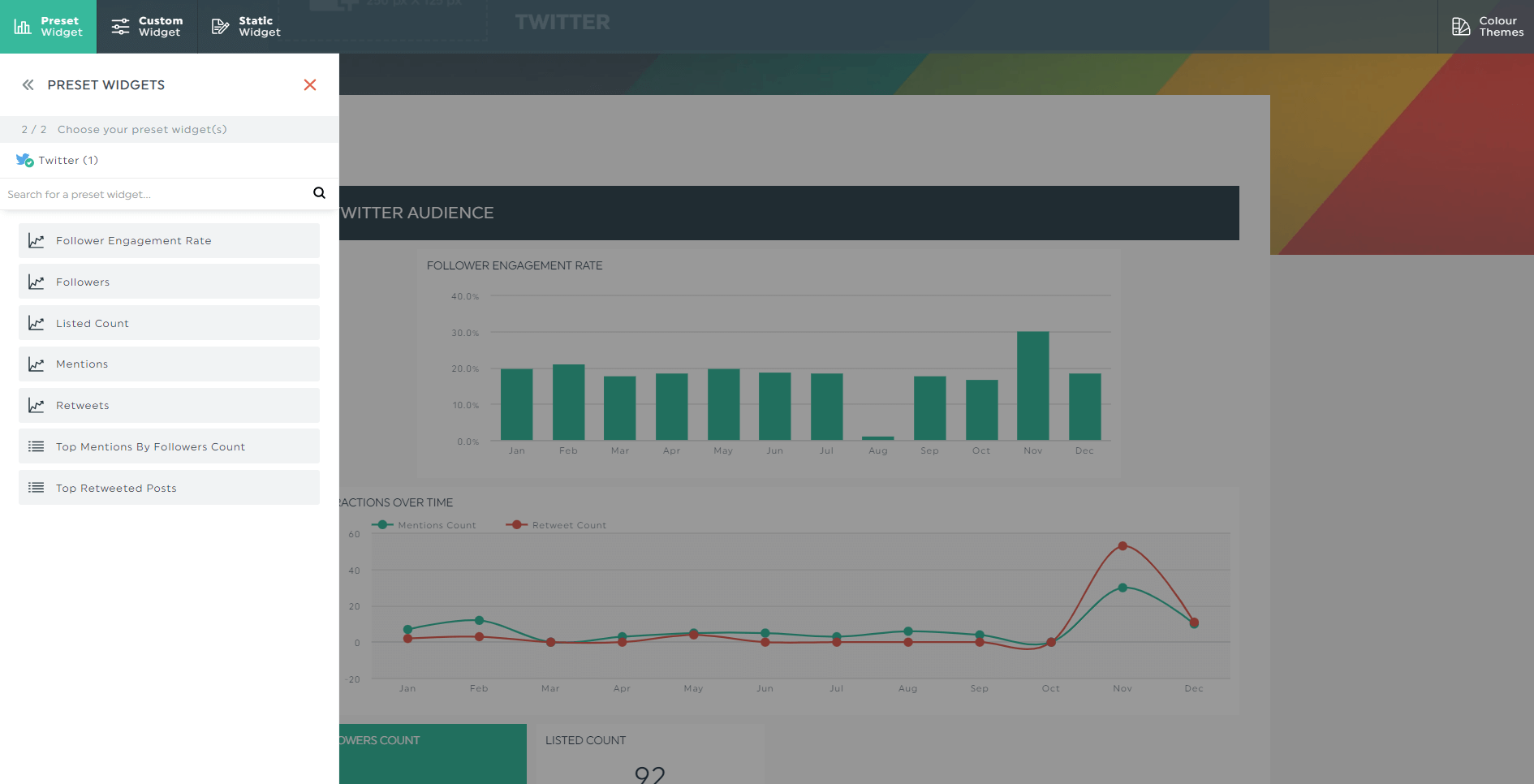Image resolution: width=1534 pixels, height=784 pixels.
Task: Click the November bar in engagement chart
Action: (1033, 386)
